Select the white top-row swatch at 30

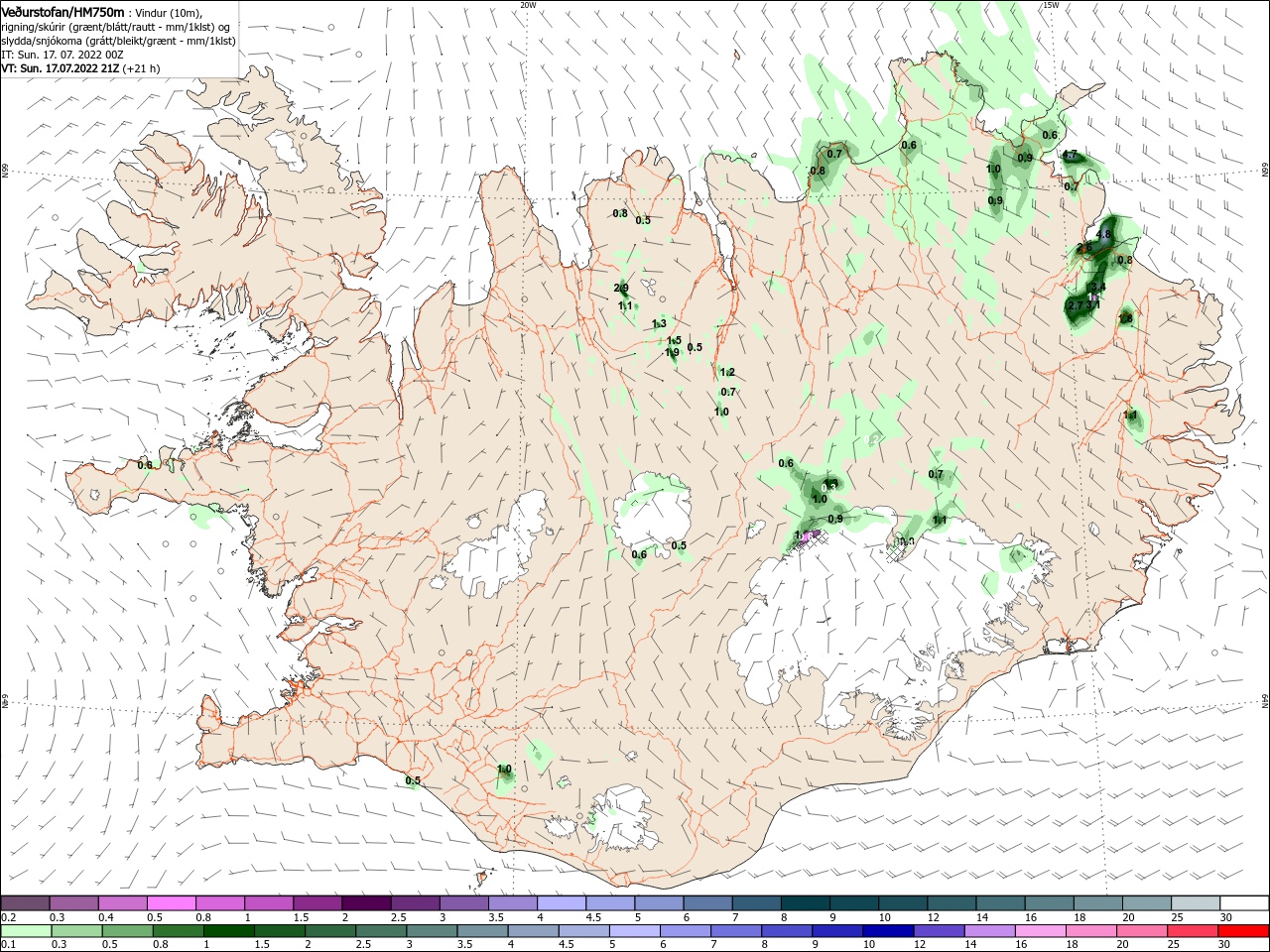point(1243,903)
